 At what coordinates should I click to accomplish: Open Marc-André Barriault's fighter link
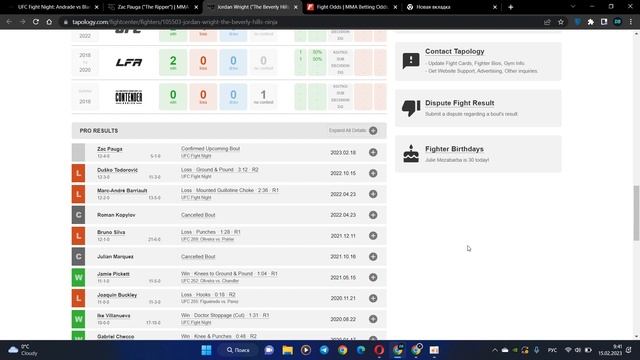coord(122,191)
